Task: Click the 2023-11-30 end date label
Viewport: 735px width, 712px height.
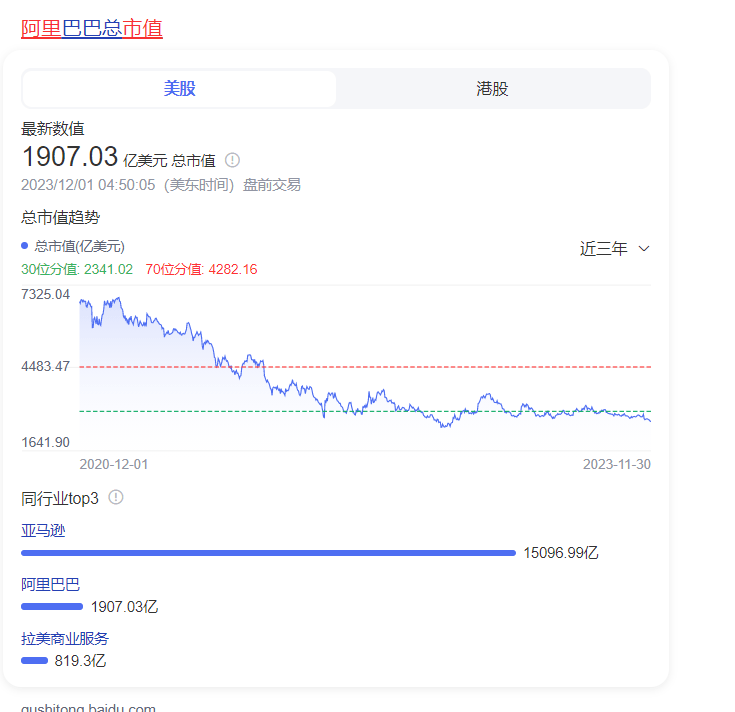Action: pyautogui.click(x=617, y=465)
